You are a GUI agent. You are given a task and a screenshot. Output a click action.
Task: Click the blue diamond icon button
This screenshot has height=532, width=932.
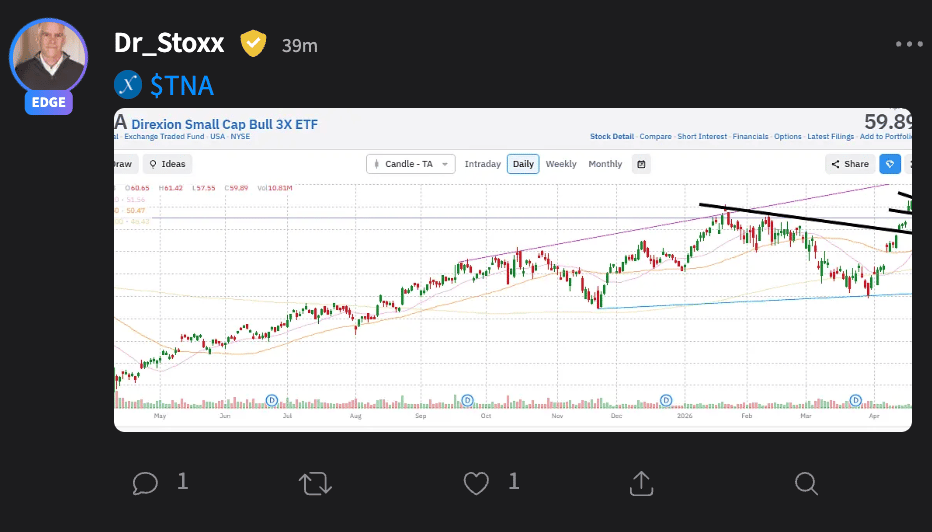pyautogui.click(x=890, y=164)
